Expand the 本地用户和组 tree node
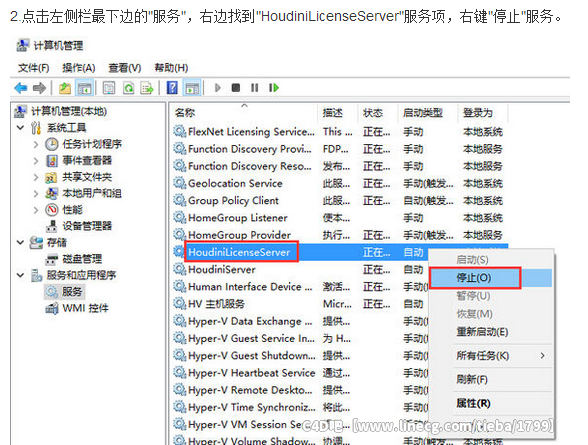The width and height of the screenshot is (588, 445). tap(36, 194)
